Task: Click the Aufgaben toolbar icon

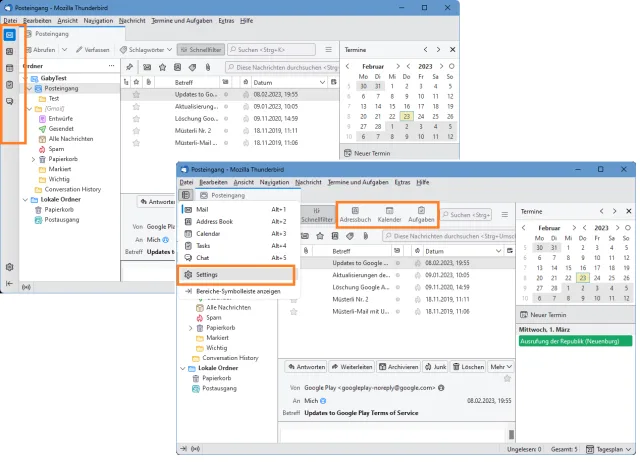Action: (421, 215)
